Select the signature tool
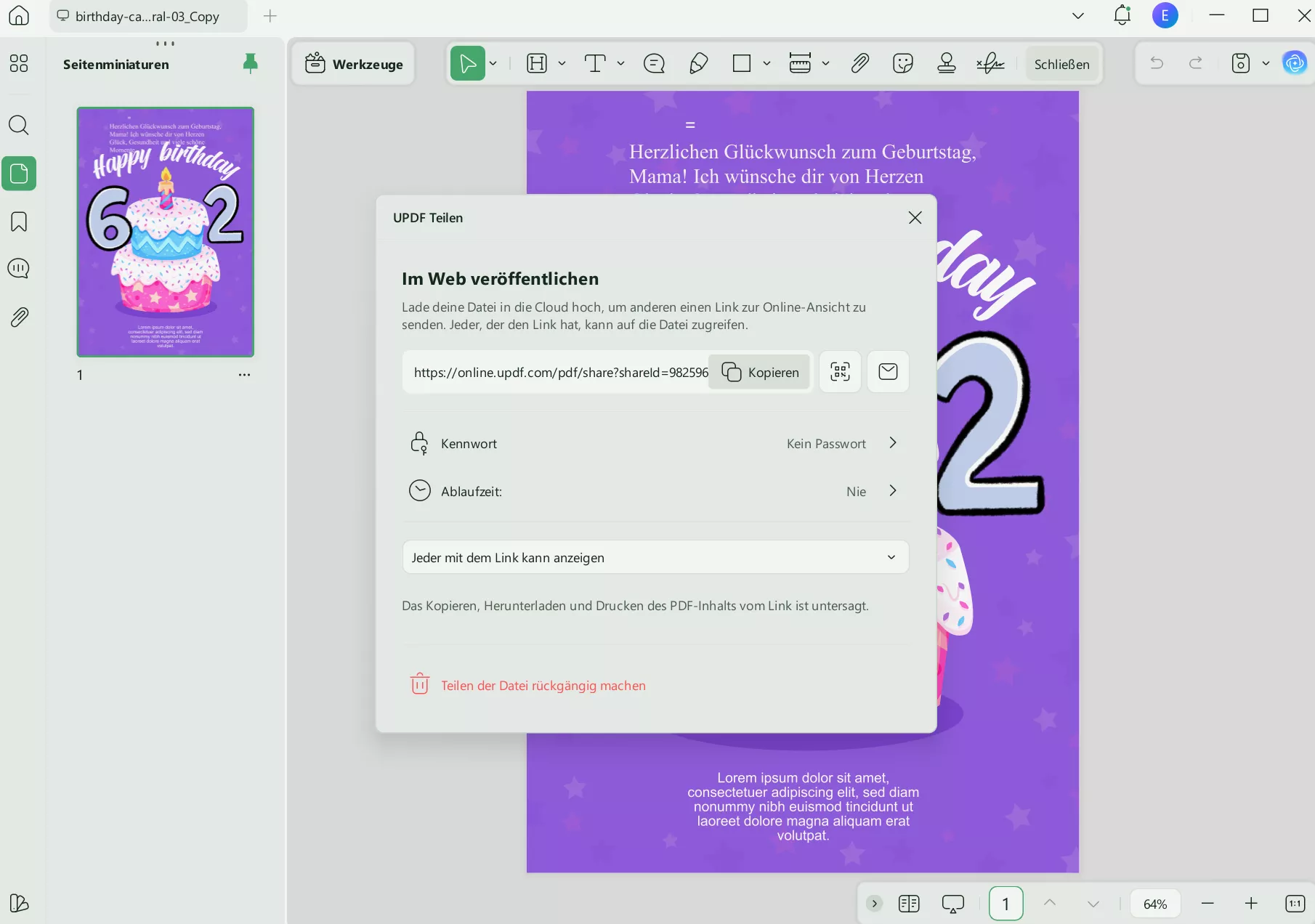The width and height of the screenshot is (1315, 924). 990,64
